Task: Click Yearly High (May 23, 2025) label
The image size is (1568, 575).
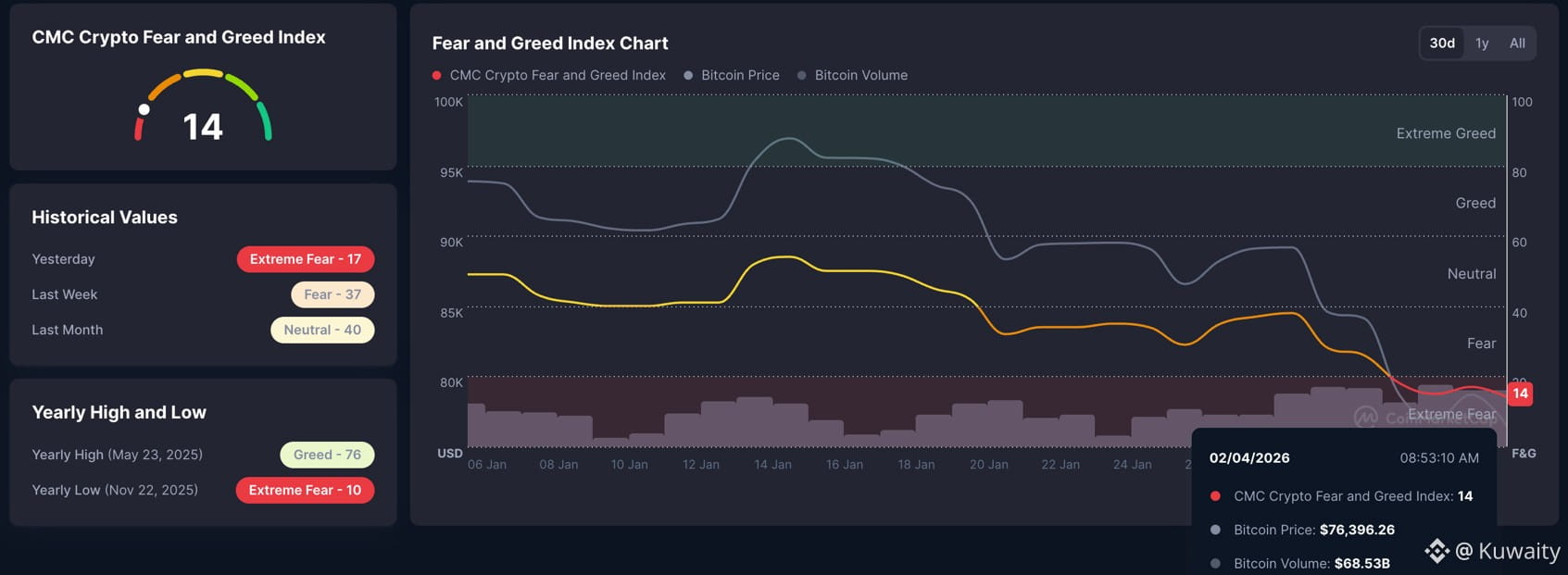Action: [x=117, y=455]
